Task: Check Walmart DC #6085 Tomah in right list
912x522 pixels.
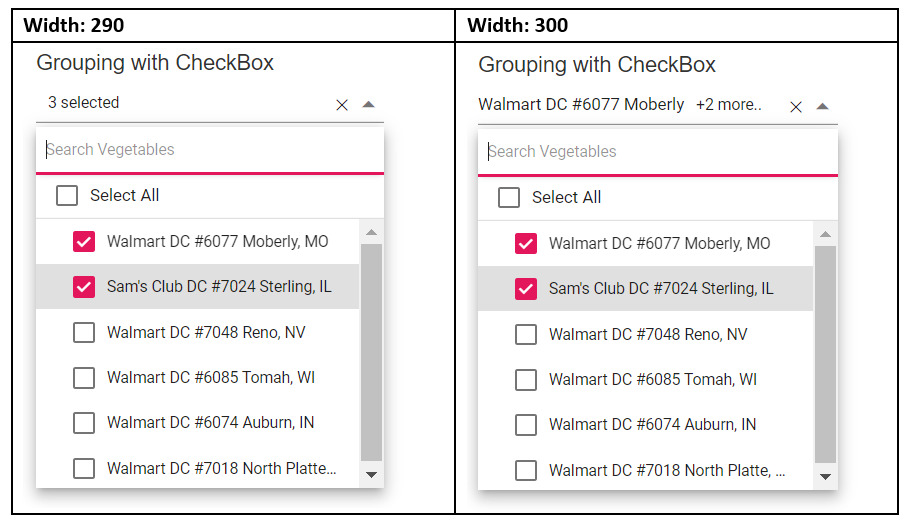Action: (526, 380)
